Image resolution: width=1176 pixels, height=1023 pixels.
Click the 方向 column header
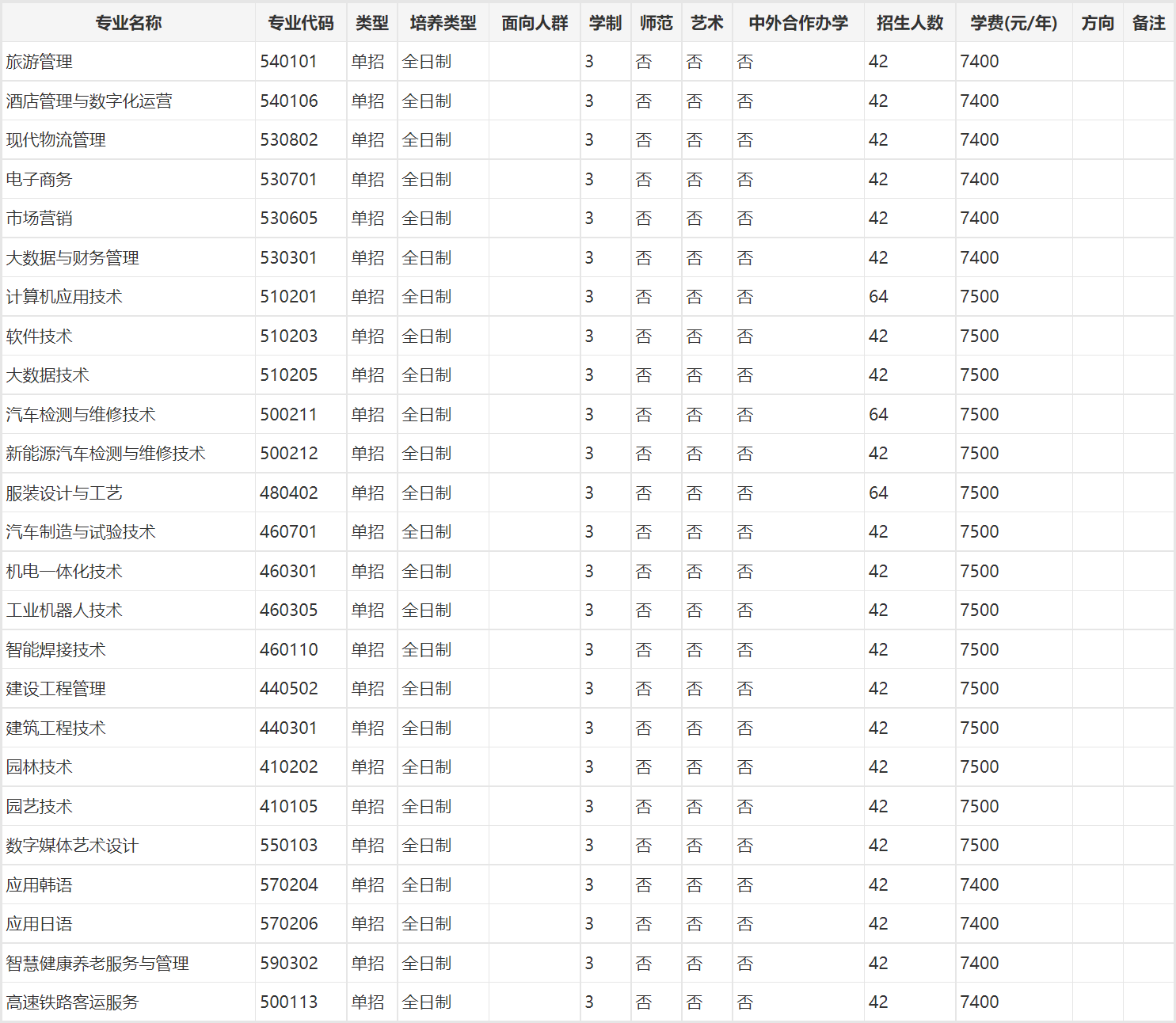click(x=1098, y=23)
